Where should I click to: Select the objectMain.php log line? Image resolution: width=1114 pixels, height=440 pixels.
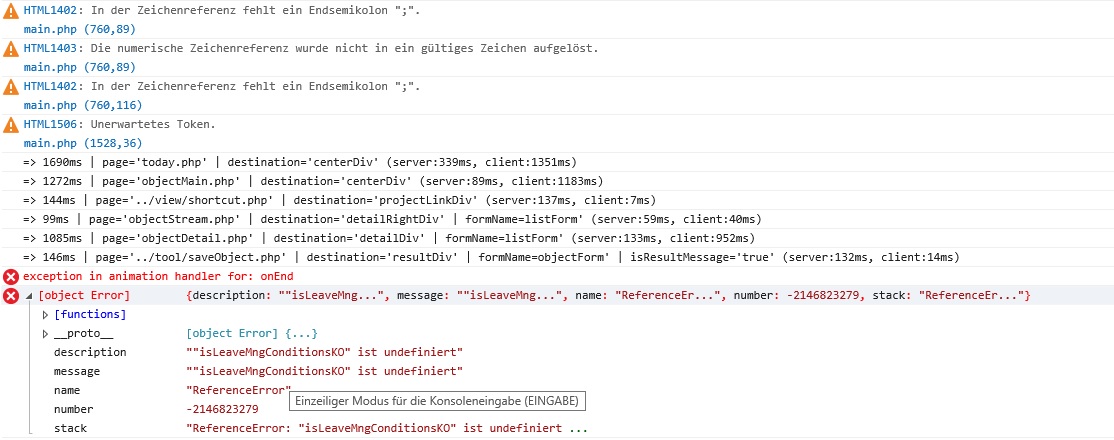313,181
